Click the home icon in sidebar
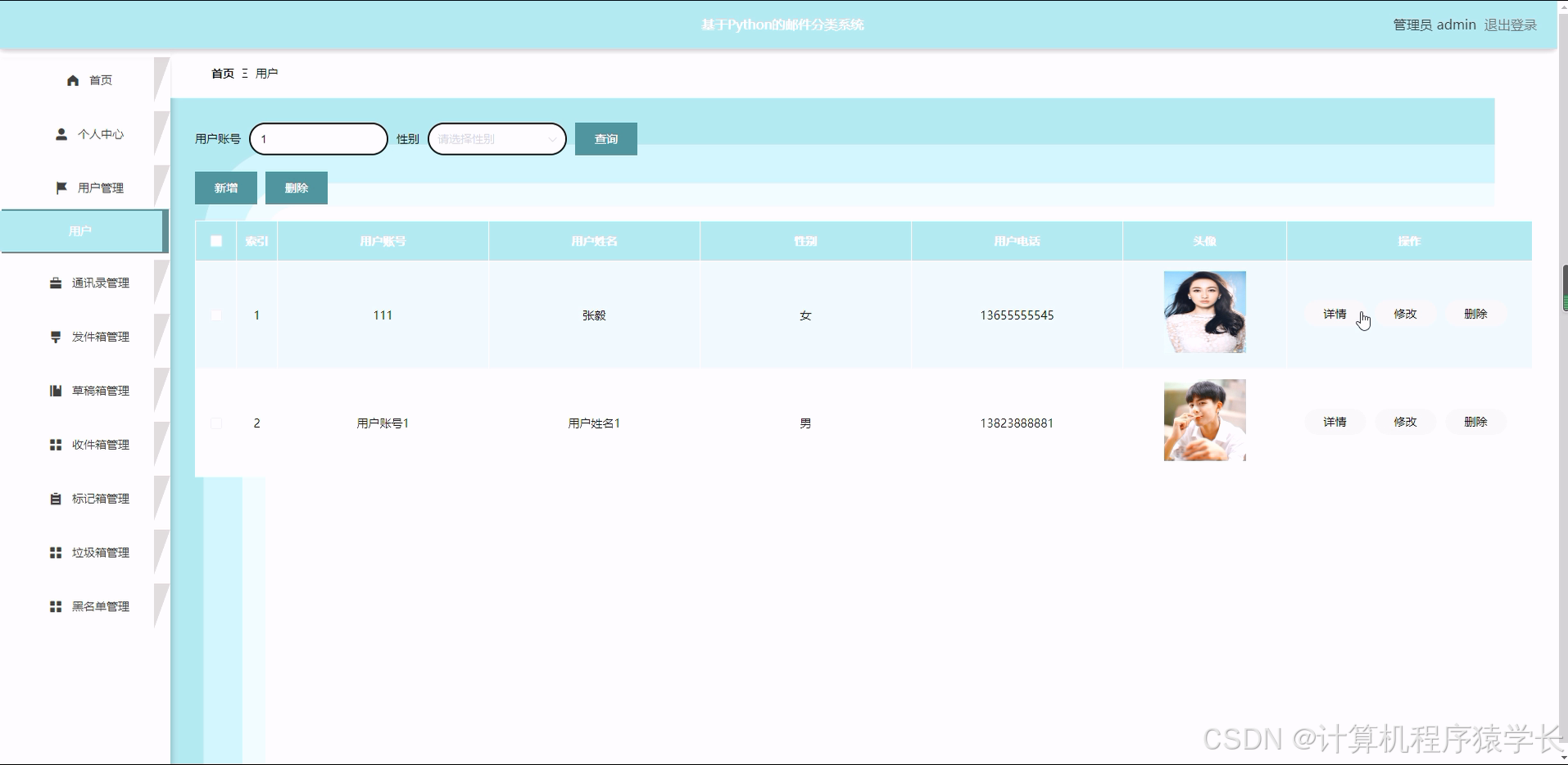This screenshot has width=1568, height=765. [x=73, y=80]
